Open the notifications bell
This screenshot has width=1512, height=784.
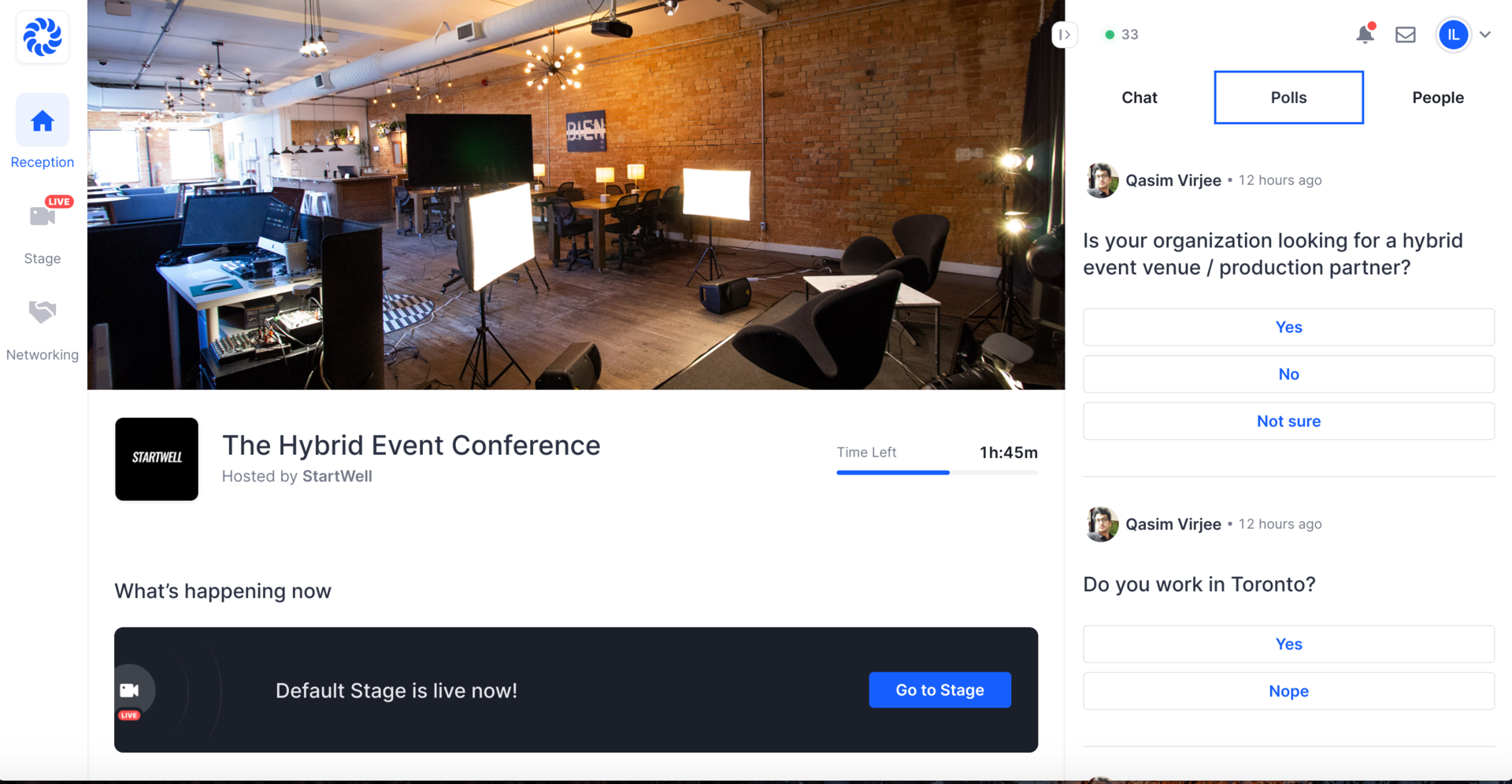[x=1365, y=35]
